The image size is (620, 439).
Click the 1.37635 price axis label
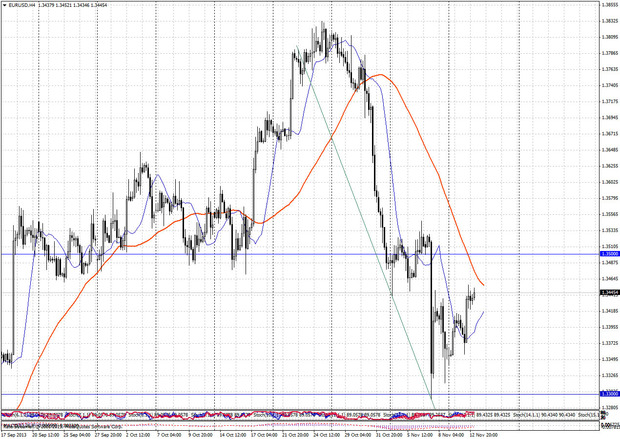point(610,69)
